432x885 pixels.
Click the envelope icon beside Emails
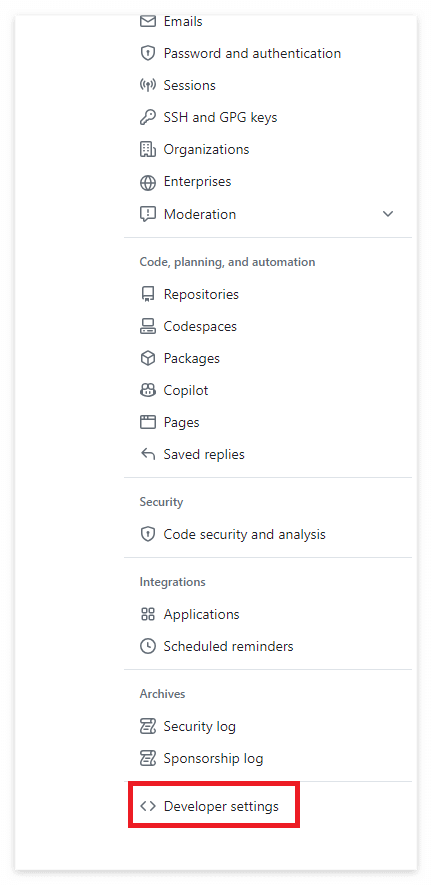tap(147, 21)
